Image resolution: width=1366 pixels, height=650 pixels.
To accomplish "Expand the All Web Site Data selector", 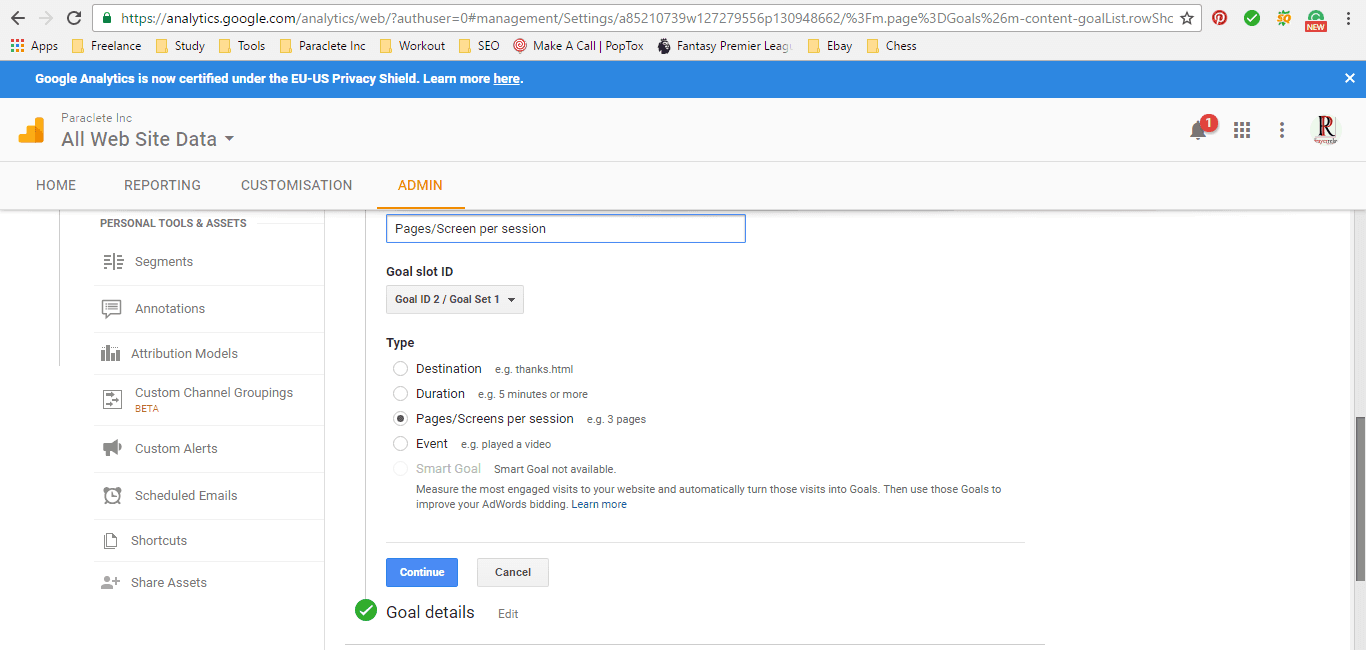I will click(147, 139).
